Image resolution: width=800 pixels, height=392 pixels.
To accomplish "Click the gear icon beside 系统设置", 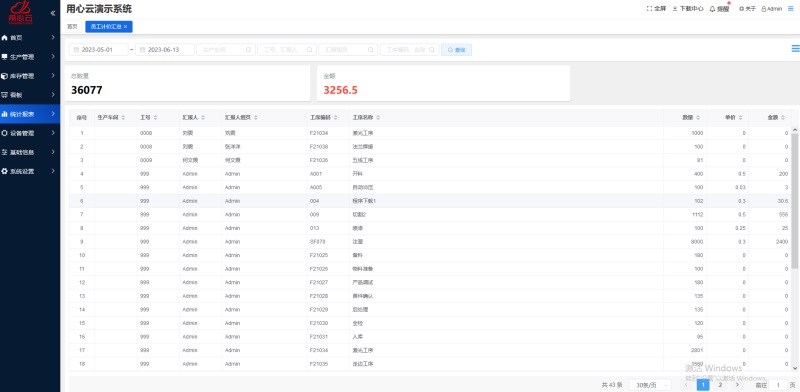I will tap(5, 172).
